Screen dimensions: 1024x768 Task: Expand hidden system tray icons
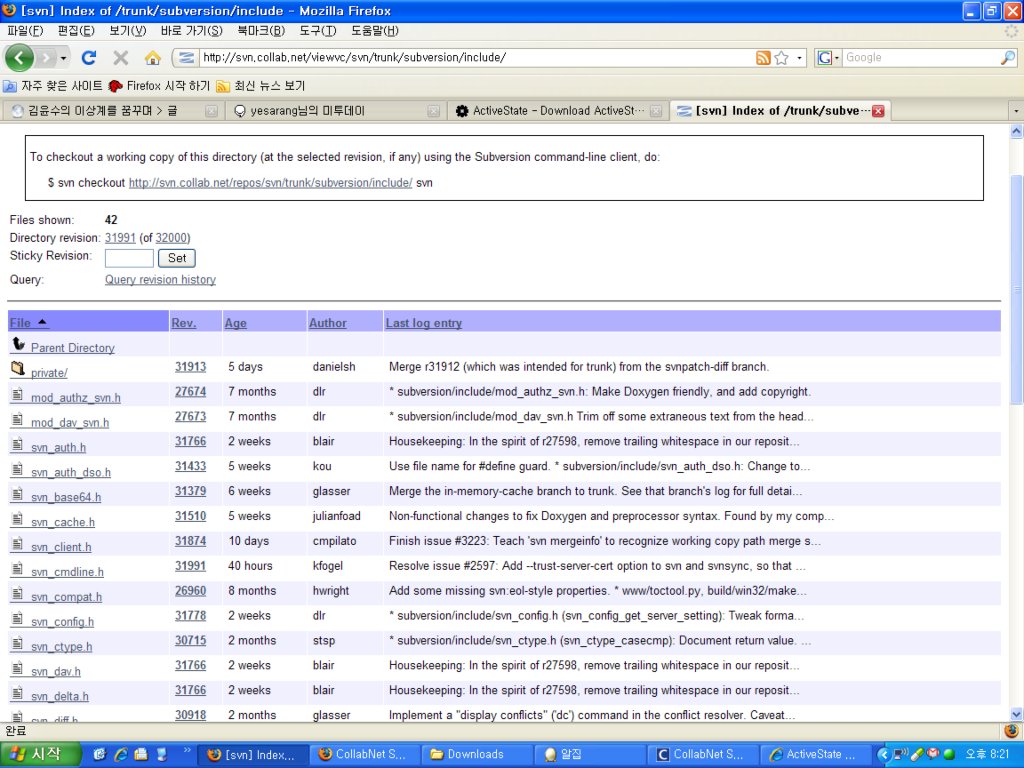tap(884, 754)
